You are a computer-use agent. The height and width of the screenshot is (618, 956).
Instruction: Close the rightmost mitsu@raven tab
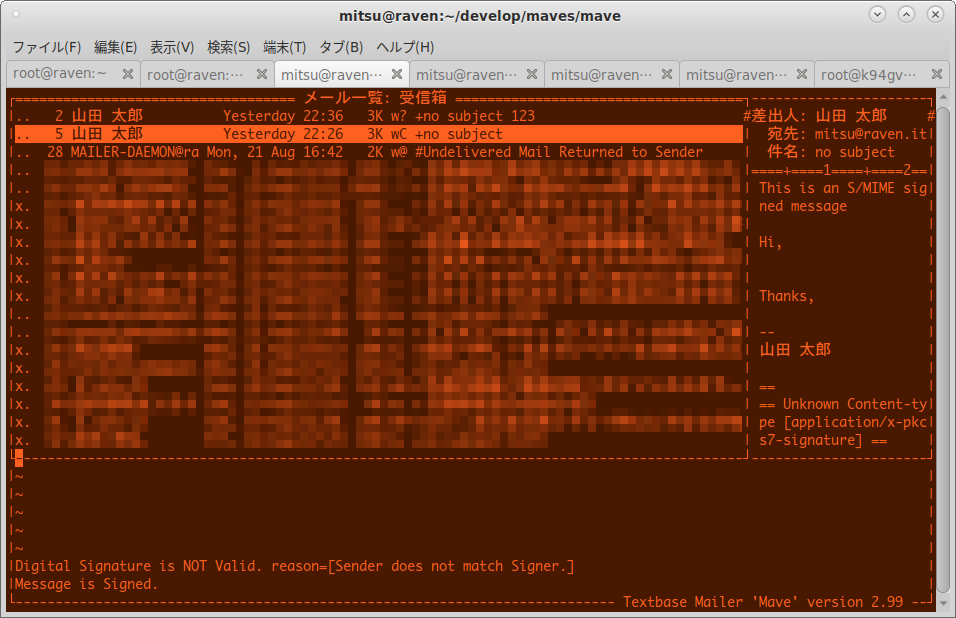[x=802, y=74]
